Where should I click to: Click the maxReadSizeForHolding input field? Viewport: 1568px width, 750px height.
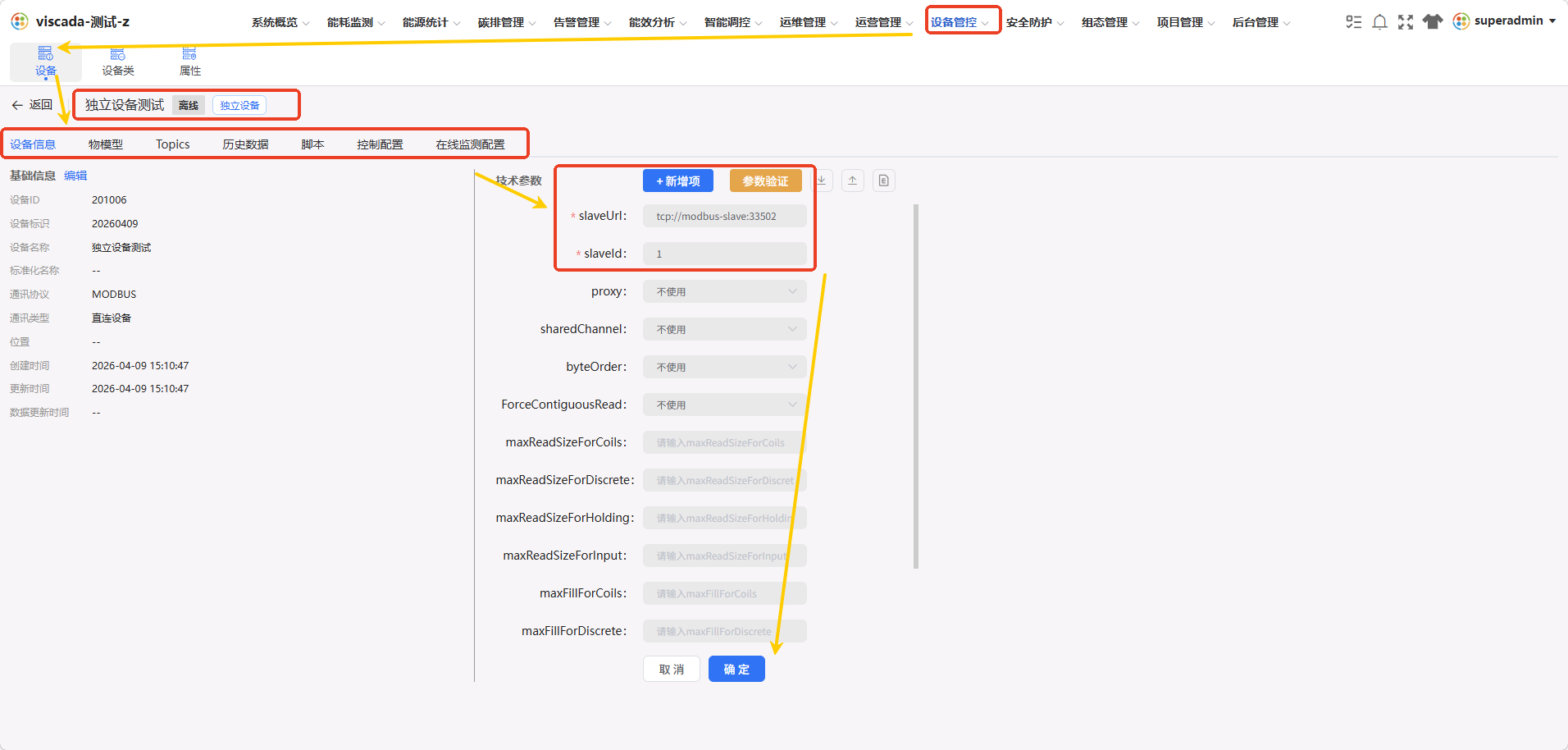pos(724,518)
